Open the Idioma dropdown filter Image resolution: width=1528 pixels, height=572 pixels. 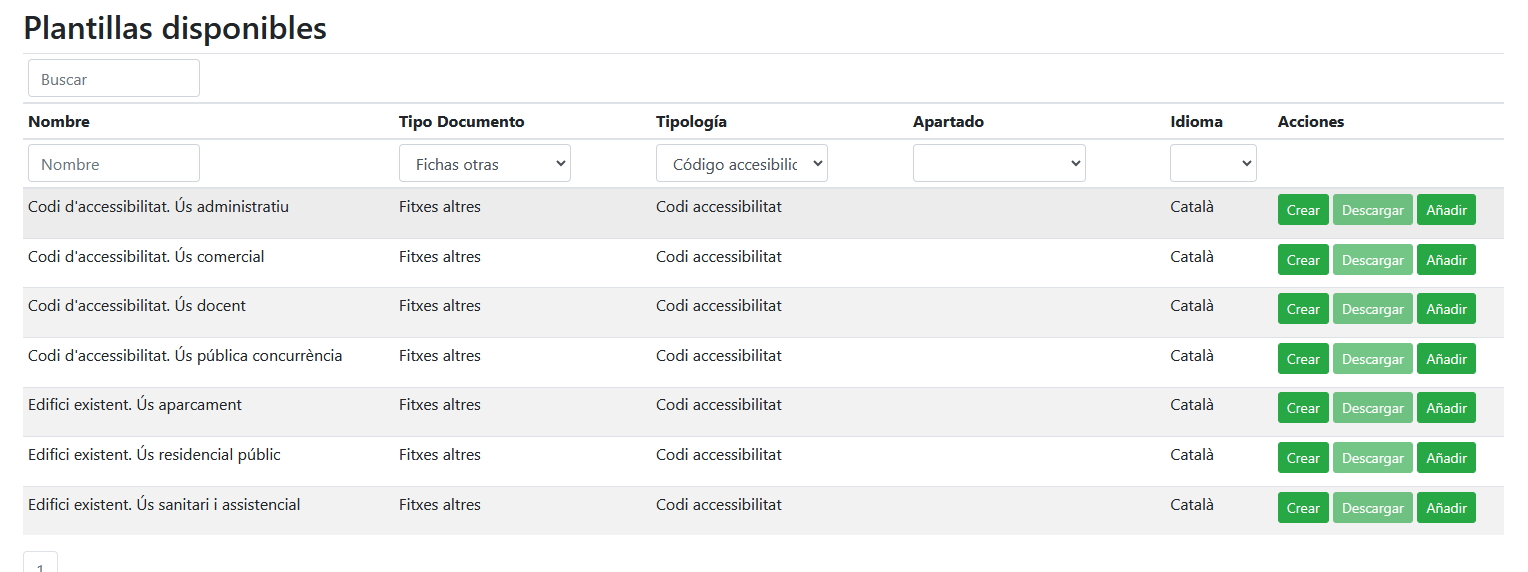point(1212,164)
